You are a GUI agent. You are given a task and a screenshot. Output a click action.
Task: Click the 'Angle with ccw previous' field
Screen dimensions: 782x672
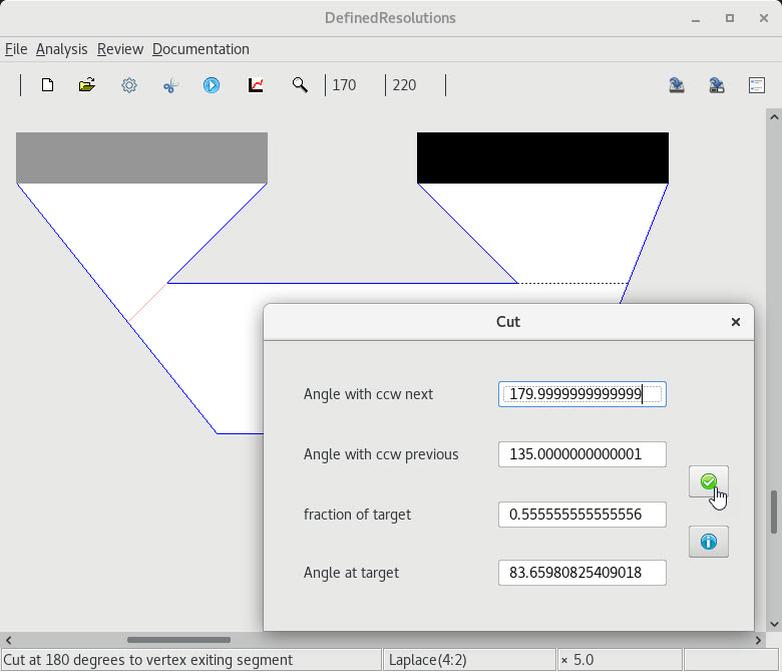[581, 454]
